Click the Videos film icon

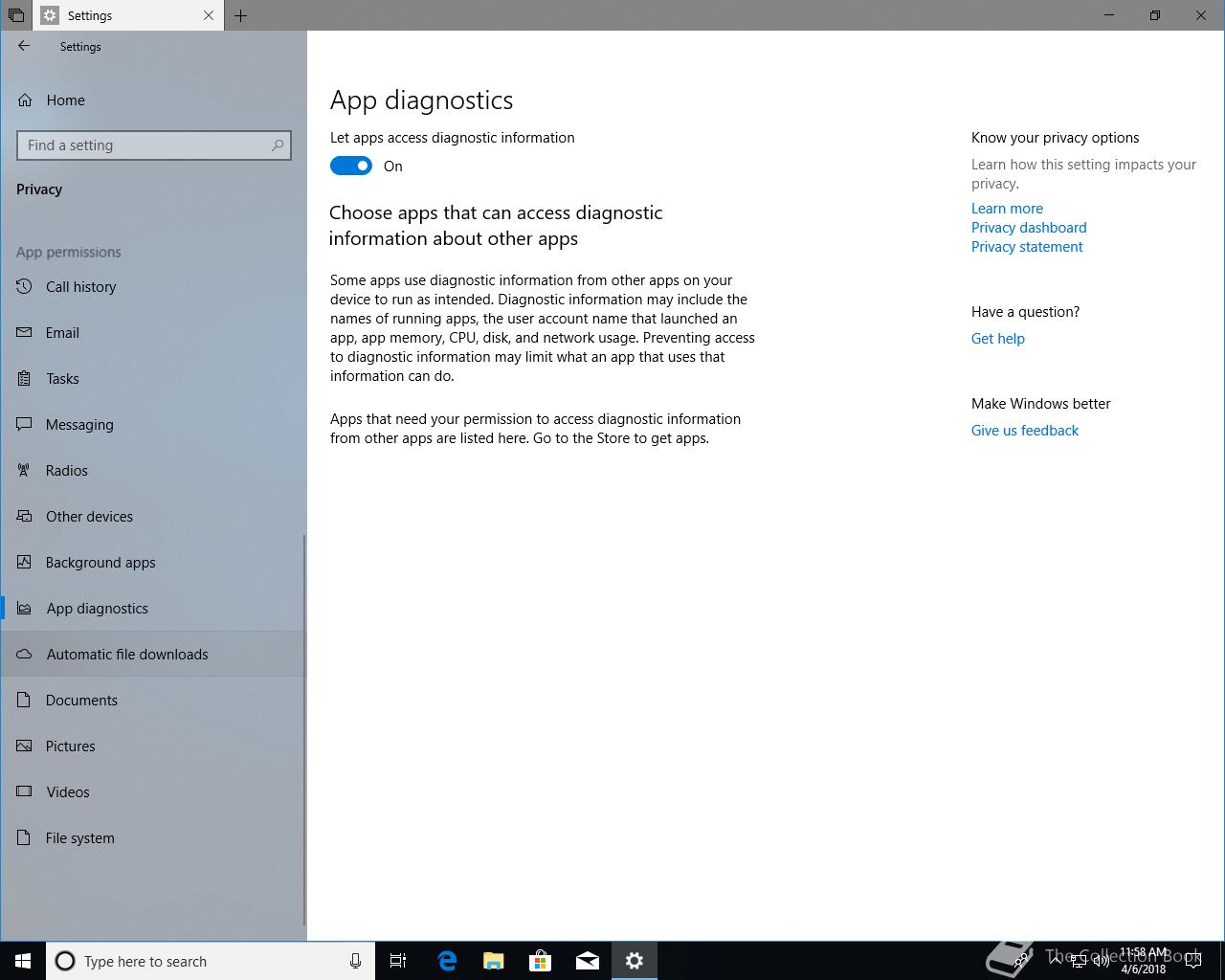[25, 791]
